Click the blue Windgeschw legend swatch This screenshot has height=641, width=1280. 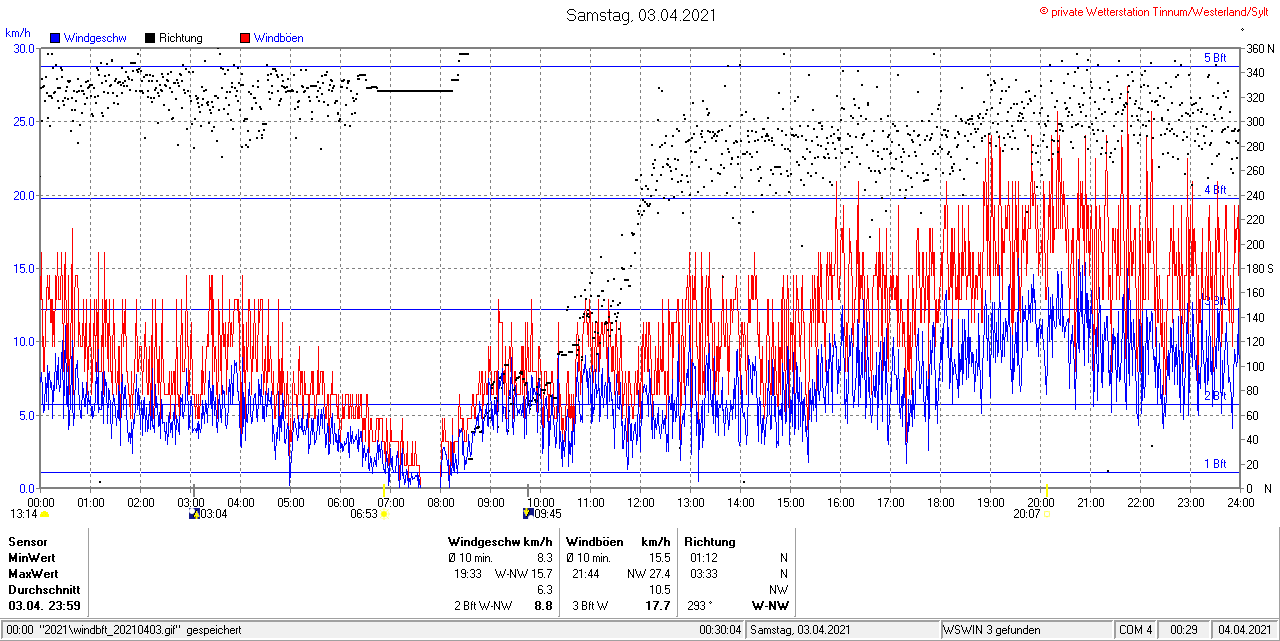(55, 38)
